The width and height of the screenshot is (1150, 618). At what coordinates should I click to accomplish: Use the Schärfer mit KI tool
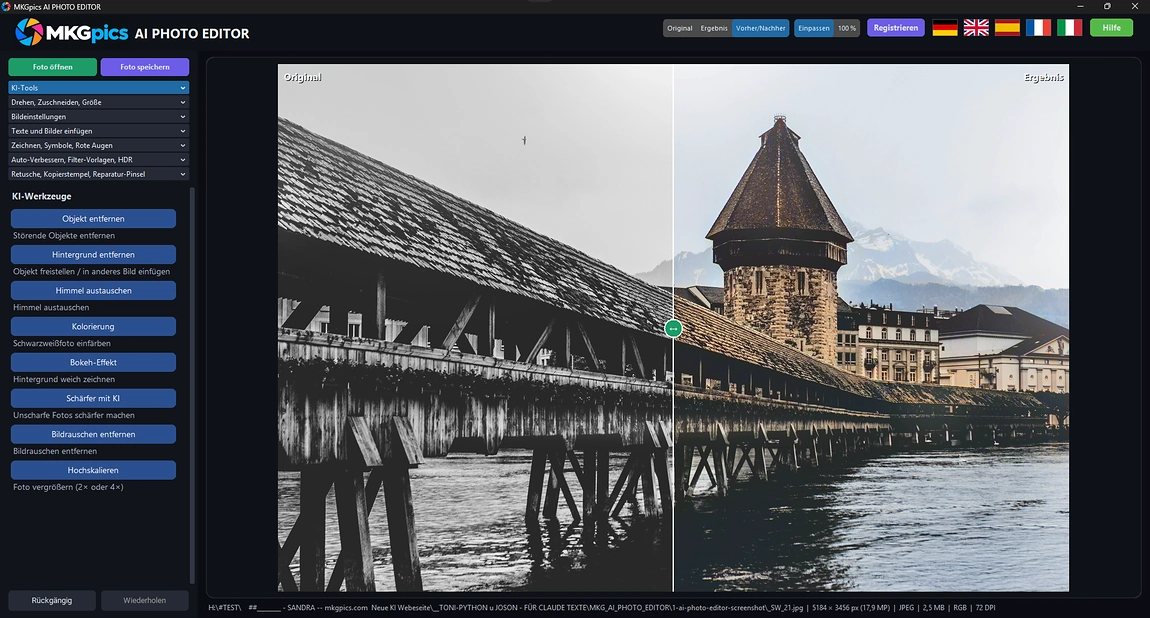93,398
